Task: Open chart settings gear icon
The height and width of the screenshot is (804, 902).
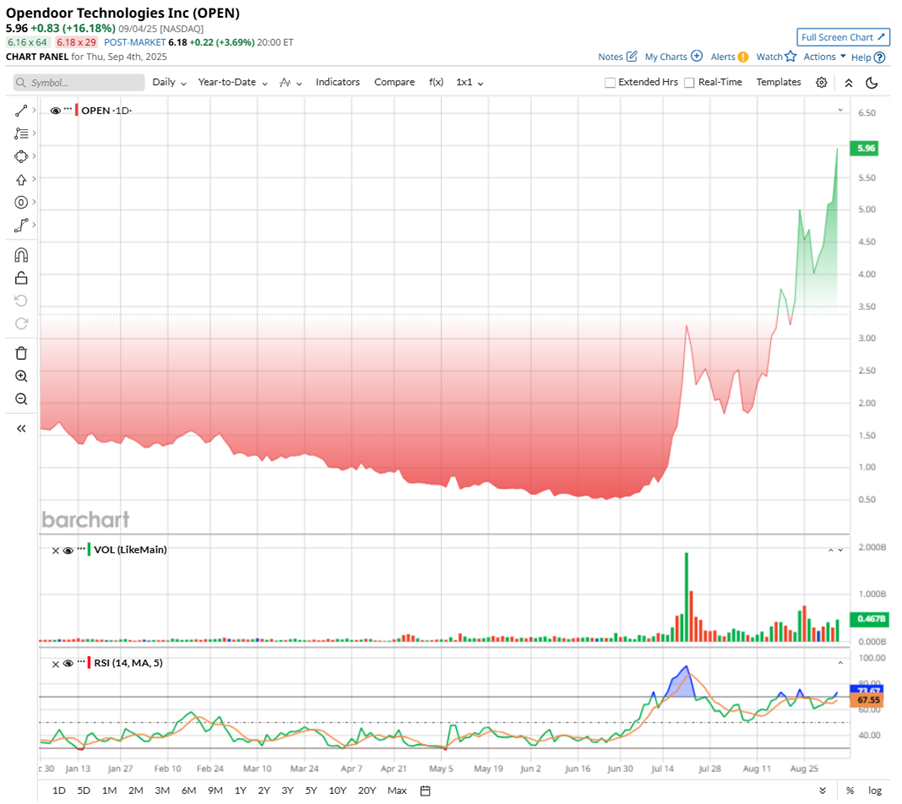Action: (x=821, y=82)
